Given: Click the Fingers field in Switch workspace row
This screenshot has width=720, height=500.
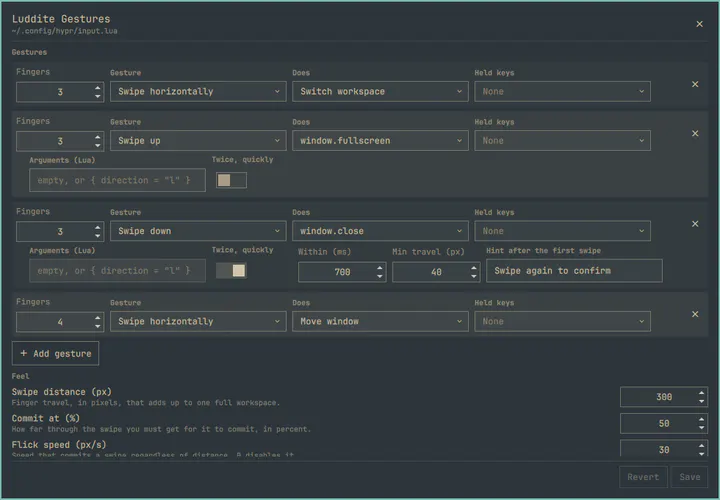Looking at the screenshot, I should click(x=60, y=92).
